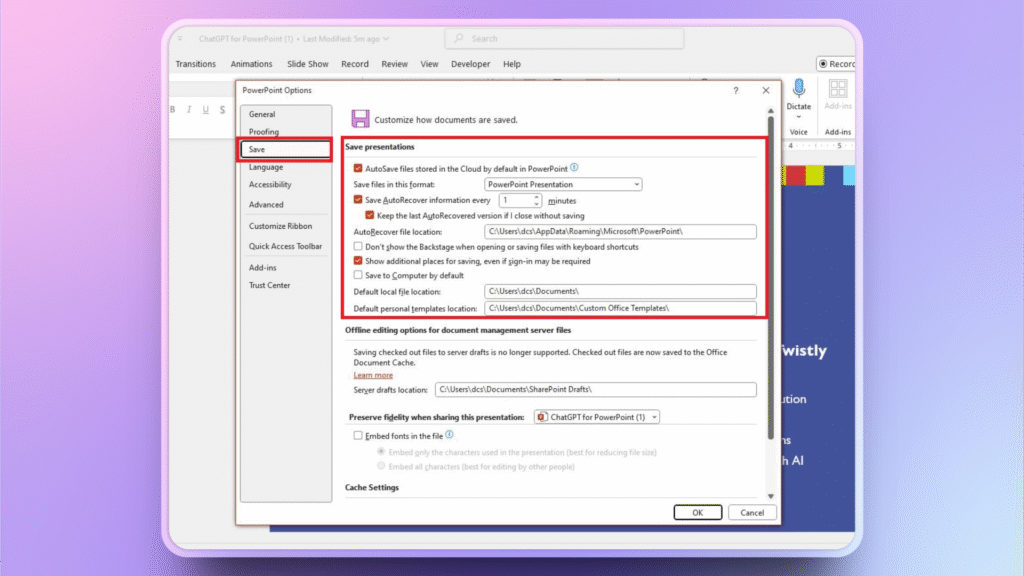Apply Bold formatting

point(172,109)
